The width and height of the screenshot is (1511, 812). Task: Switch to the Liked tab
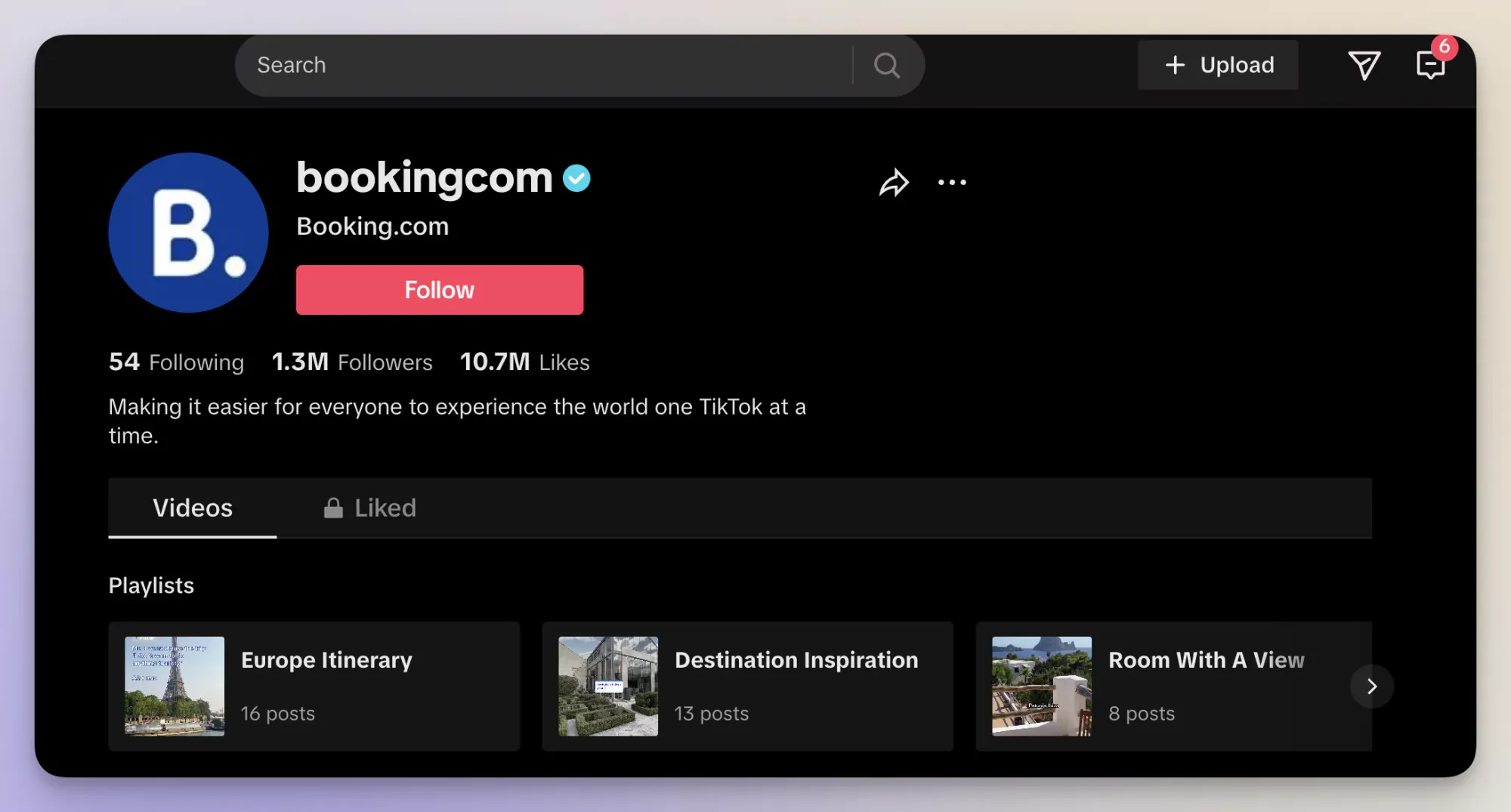[370, 508]
